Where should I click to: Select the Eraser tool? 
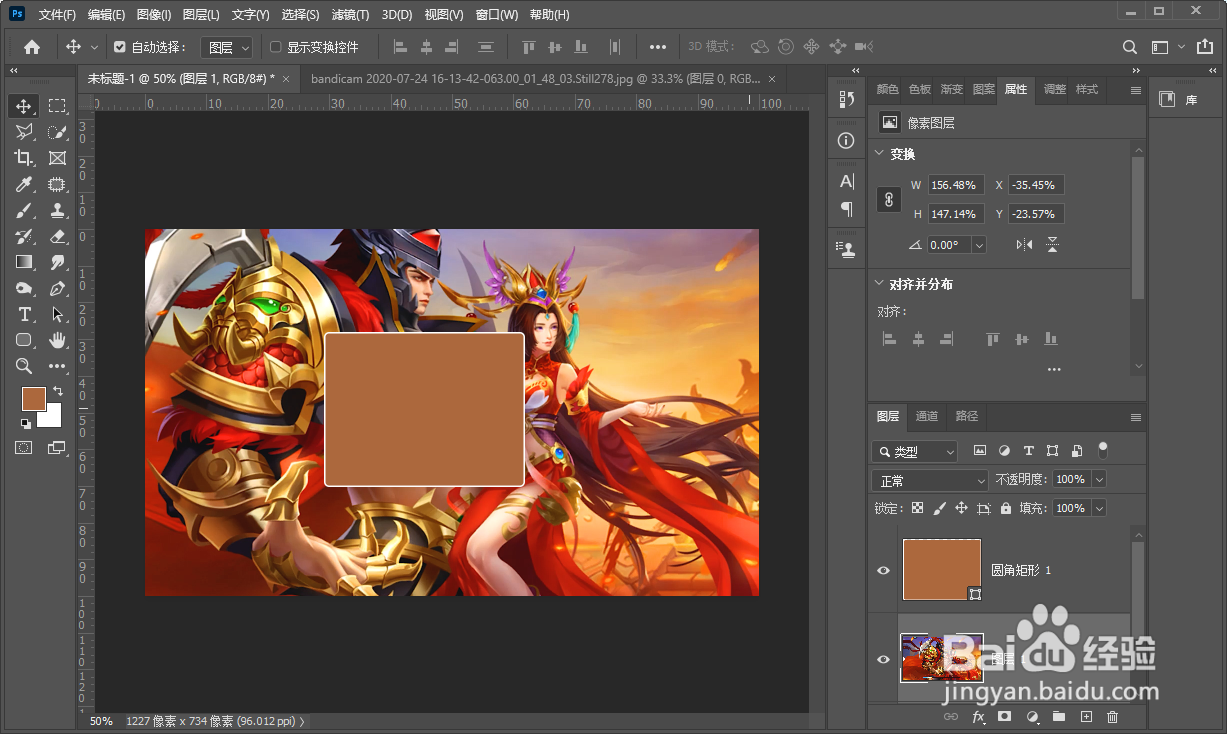[57, 236]
